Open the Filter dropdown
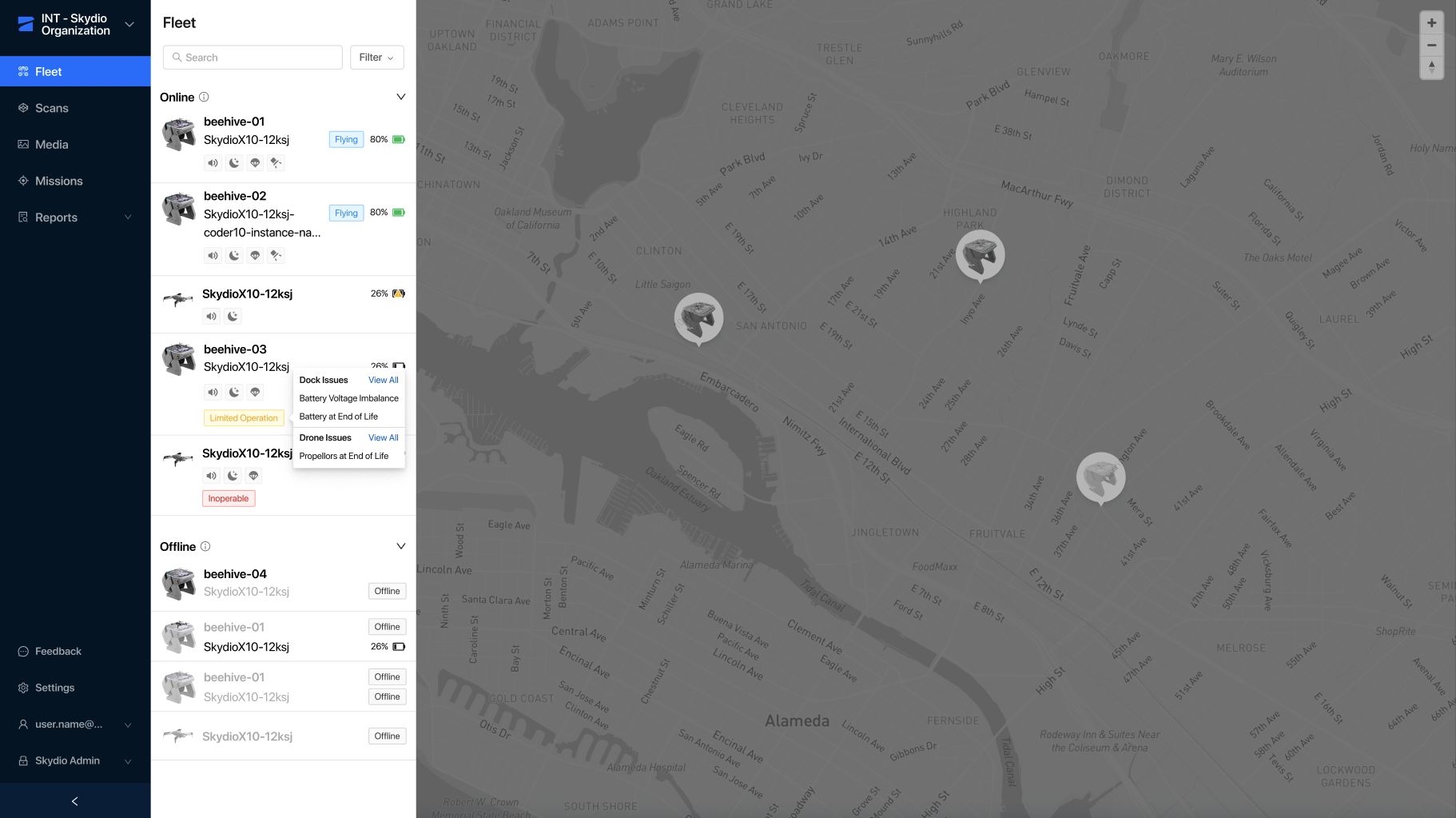1456x818 pixels. tap(376, 58)
